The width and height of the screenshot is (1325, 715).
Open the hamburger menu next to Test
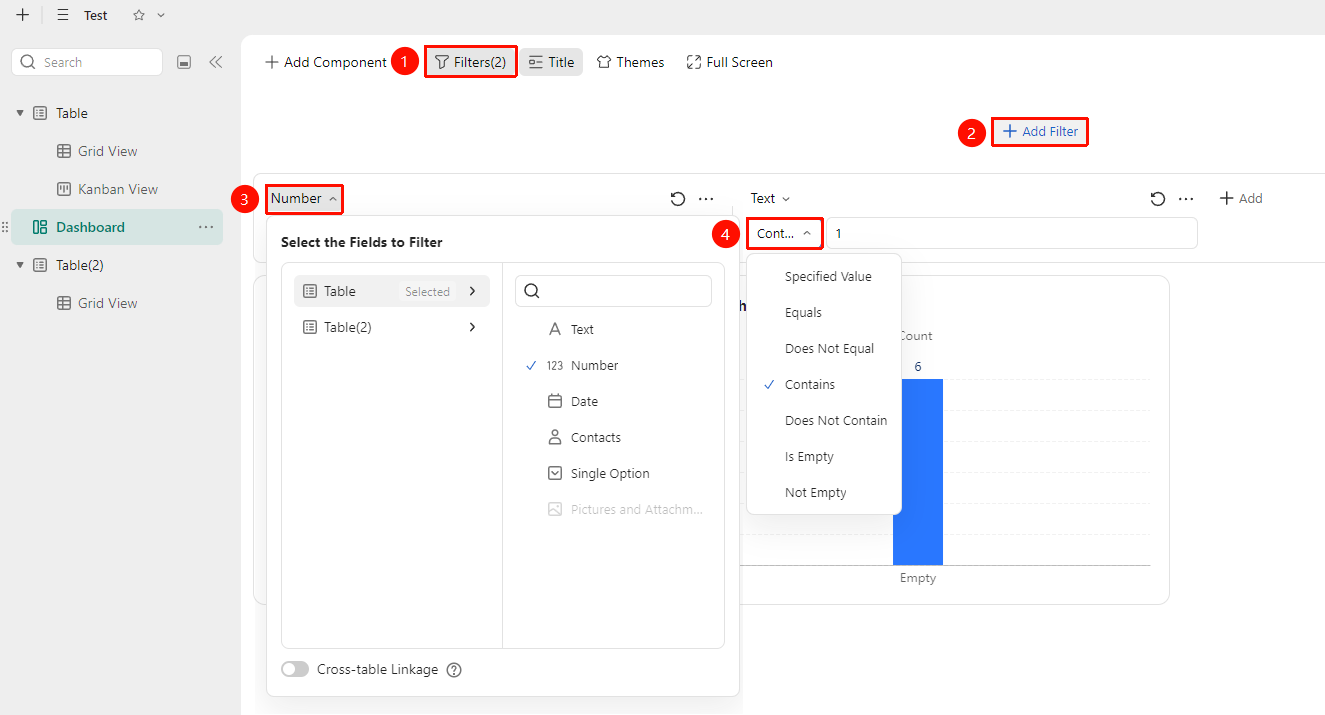(x=63, y=15)
